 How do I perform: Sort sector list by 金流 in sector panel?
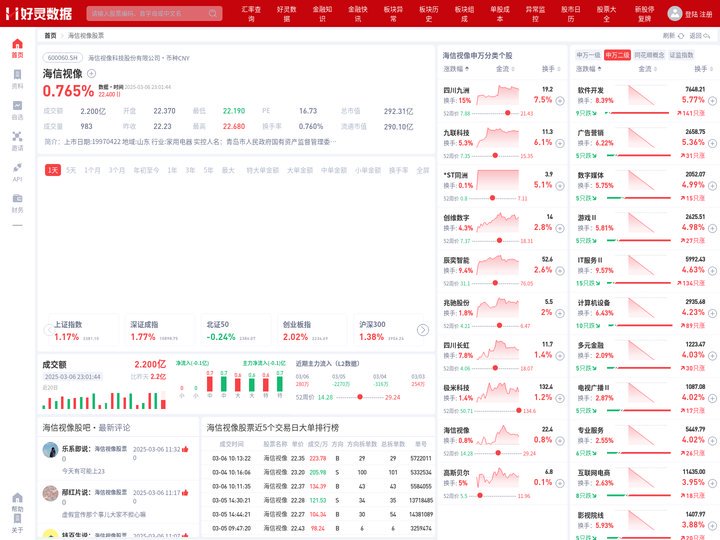[x=647, y=69]
